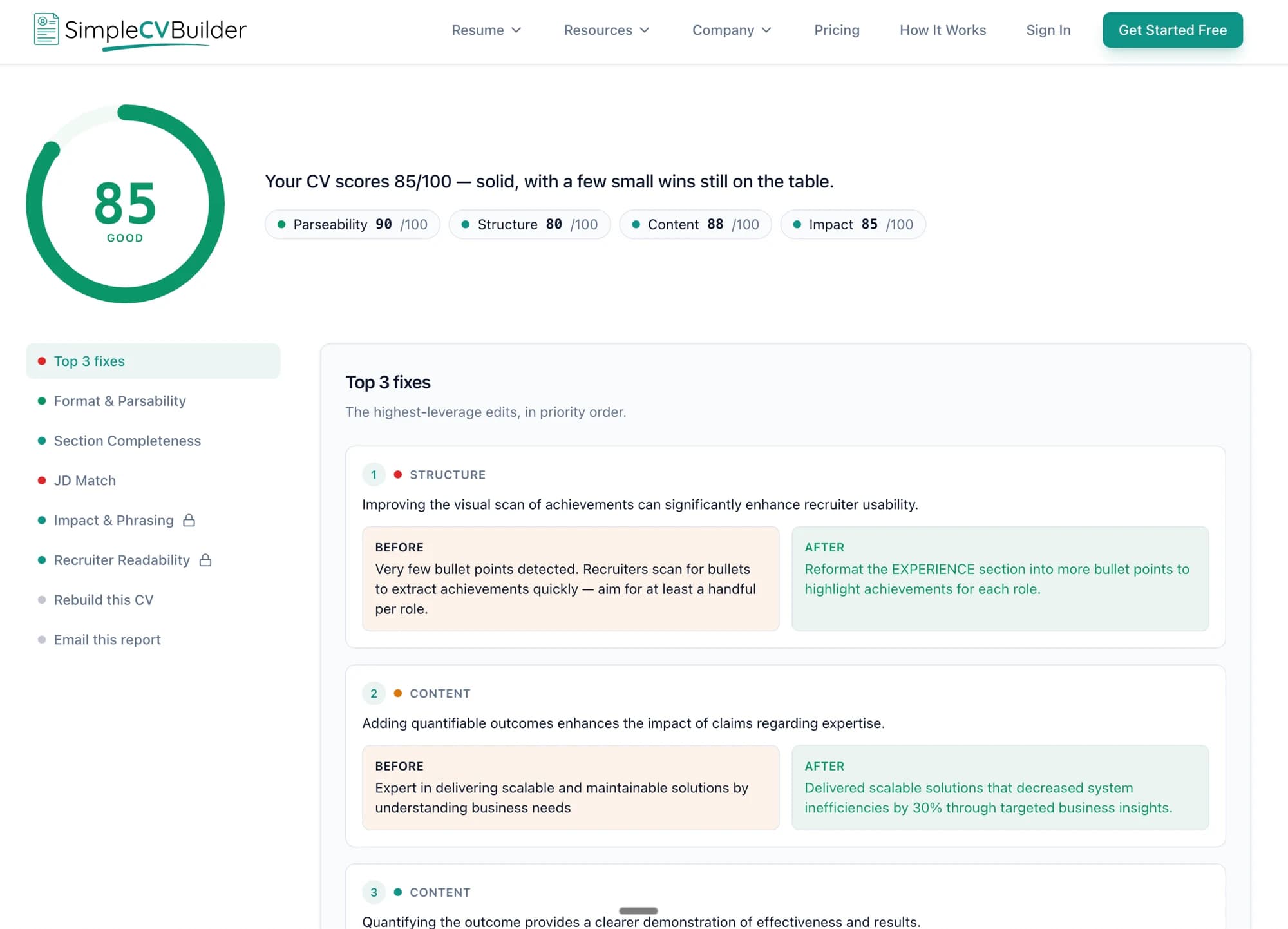
Task: Go to How It Works
Action: coord(943,30)
